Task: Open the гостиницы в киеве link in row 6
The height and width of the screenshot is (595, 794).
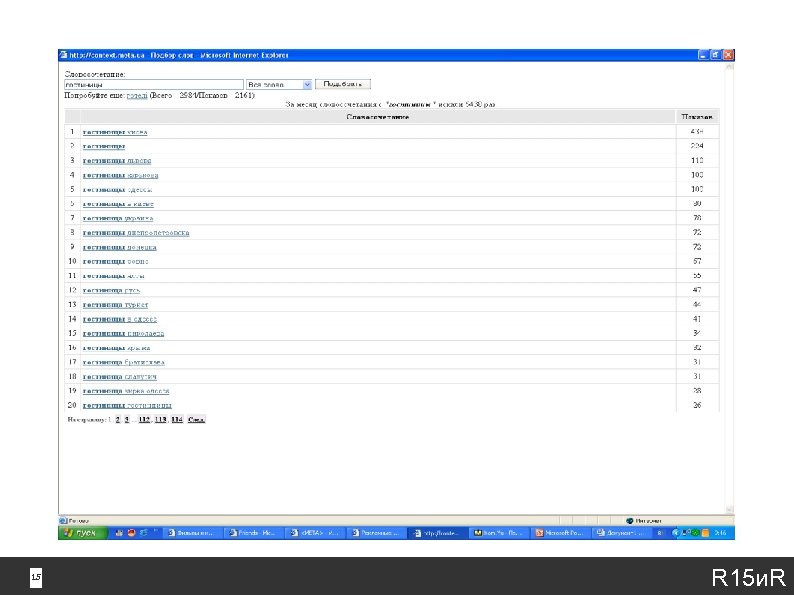Action: (x=118, y=204)
